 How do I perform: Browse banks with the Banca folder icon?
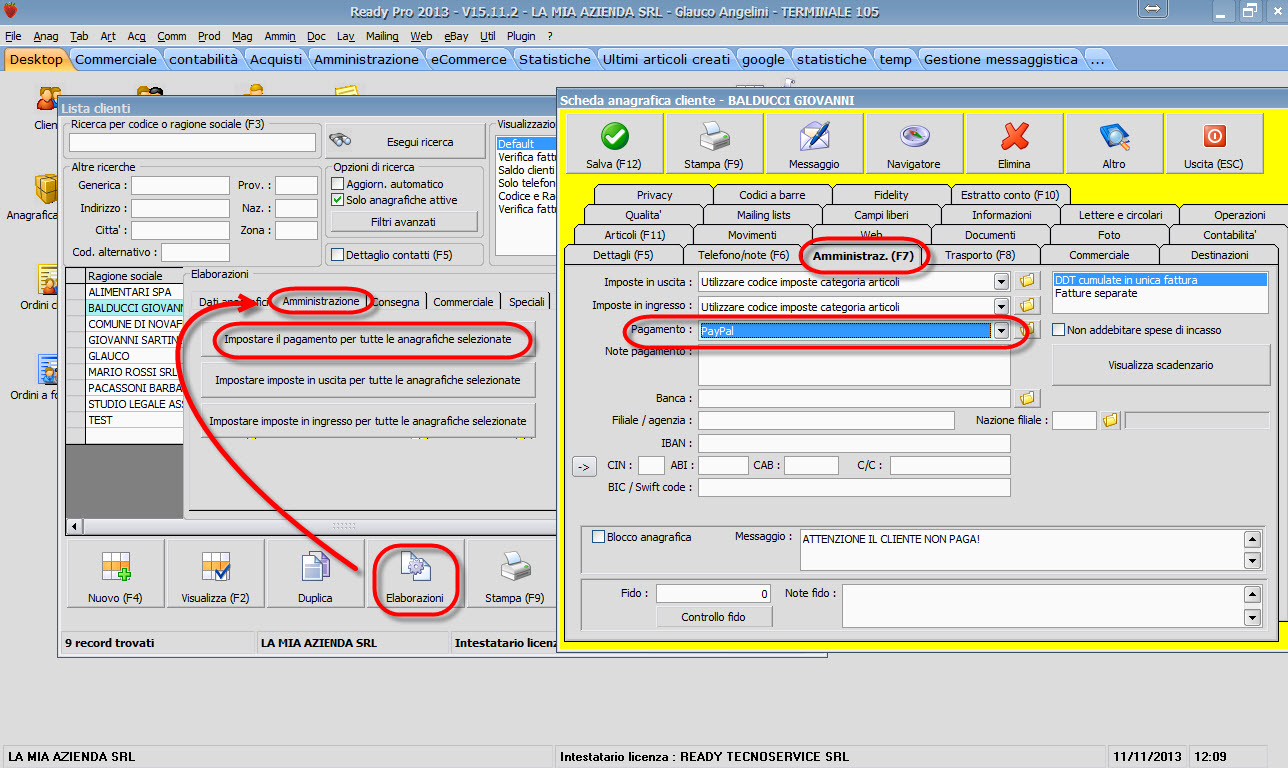[1027, 398]
